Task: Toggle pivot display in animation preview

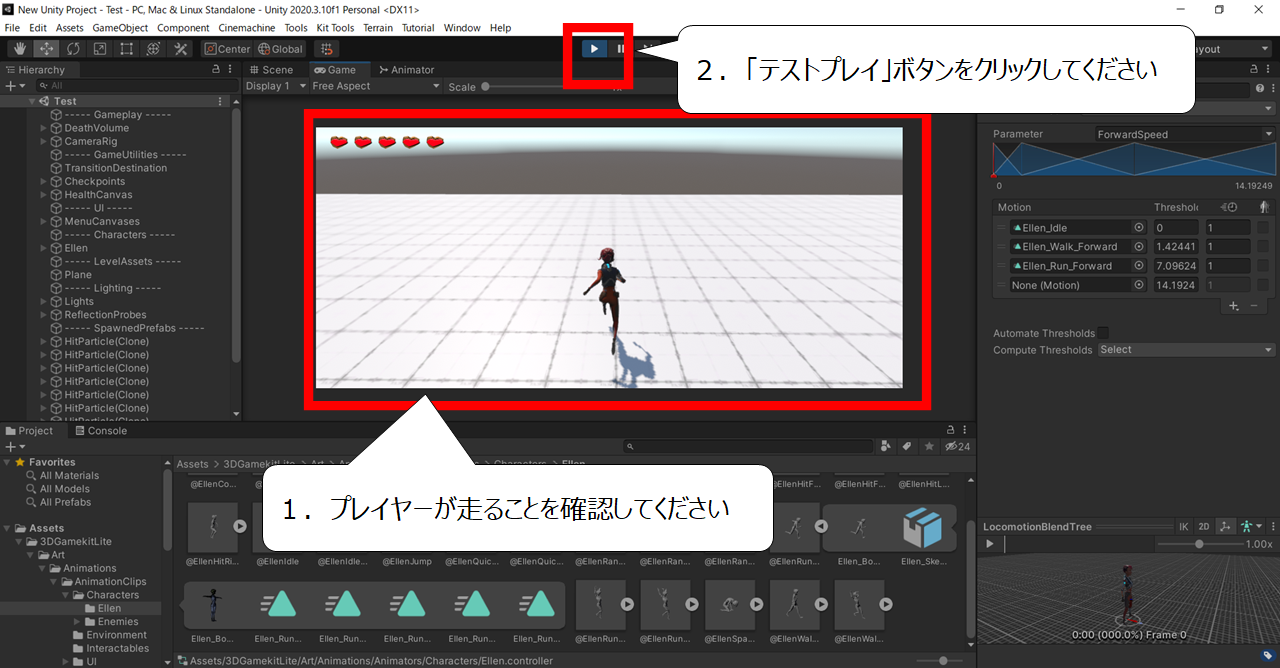Action: pyautogui.click(x=1226, y=527)
